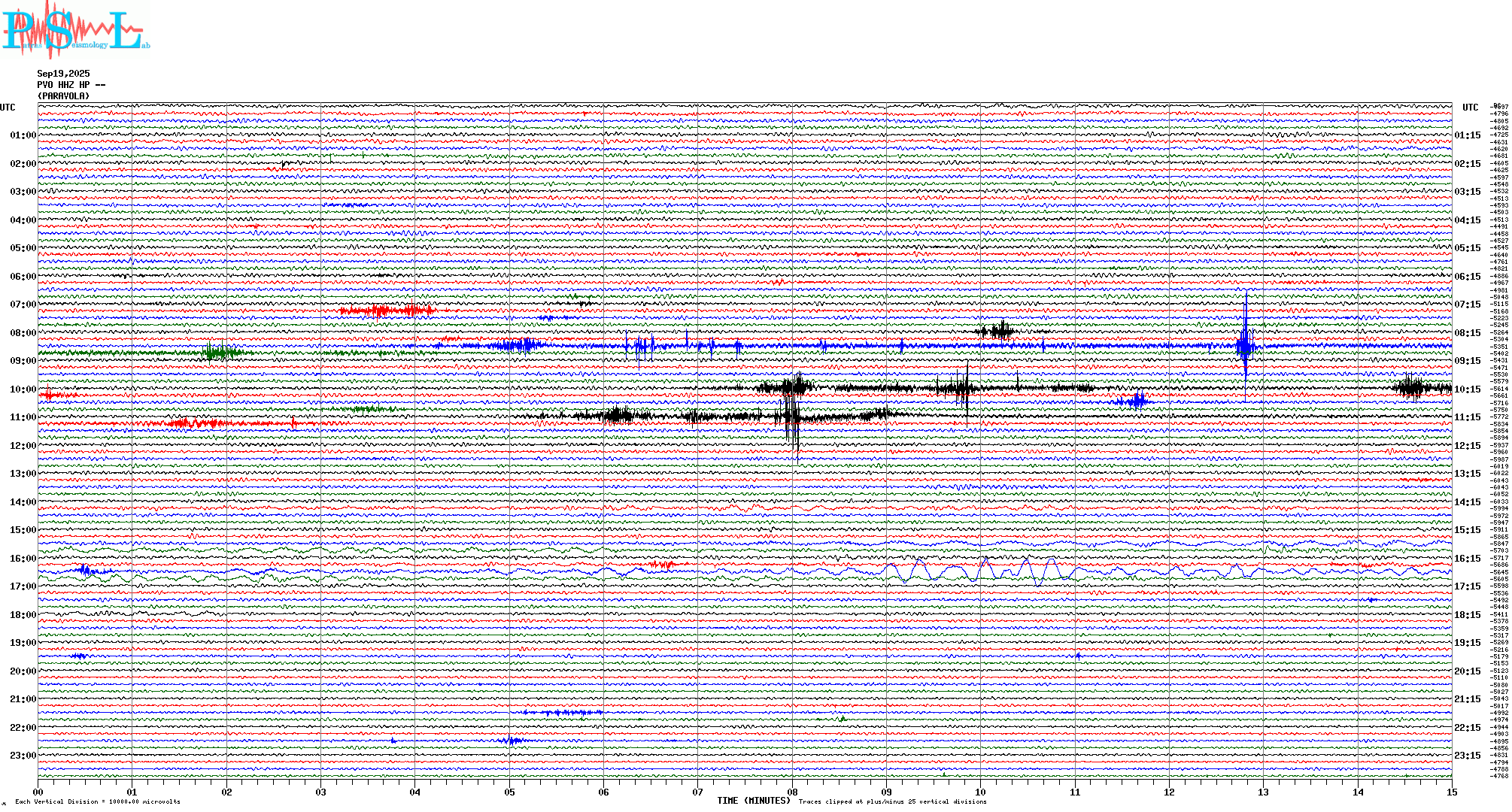
Task: Click the '11:15' end-time label
Action: 1468,417
